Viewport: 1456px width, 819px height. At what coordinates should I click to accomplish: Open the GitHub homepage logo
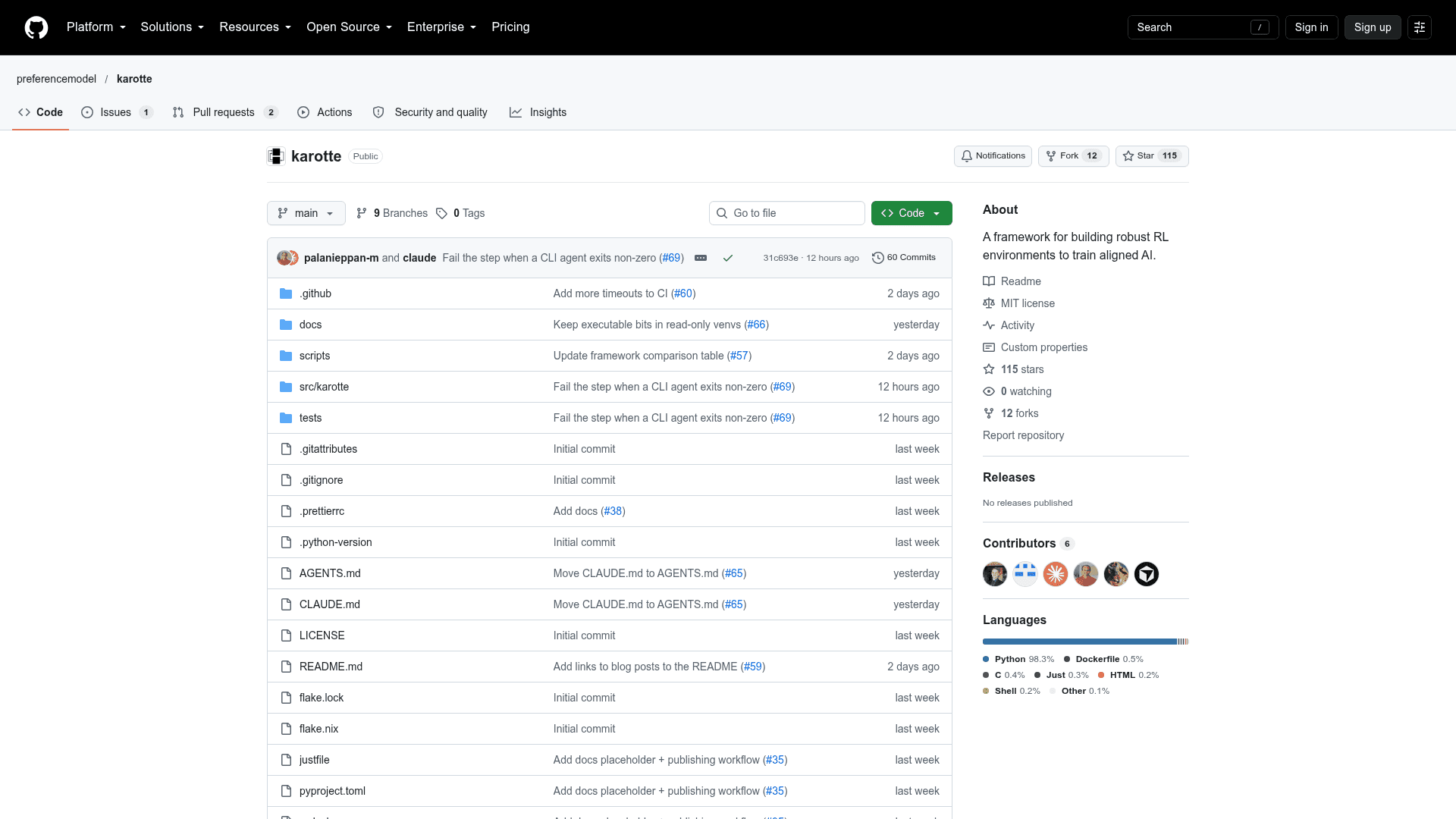36,27
